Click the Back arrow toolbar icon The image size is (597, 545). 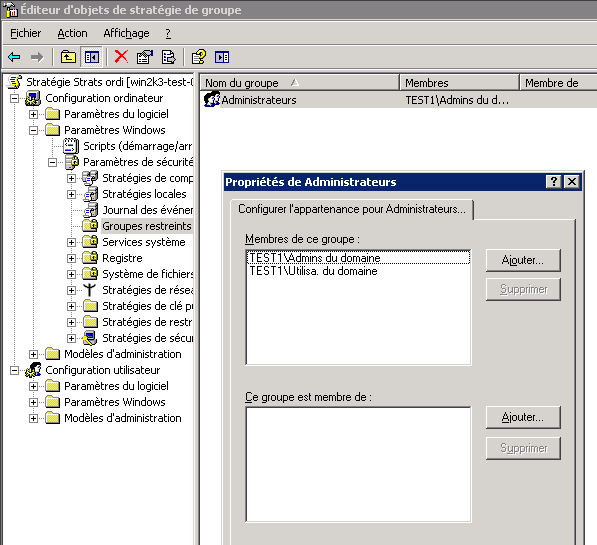[x=14, y=57]
